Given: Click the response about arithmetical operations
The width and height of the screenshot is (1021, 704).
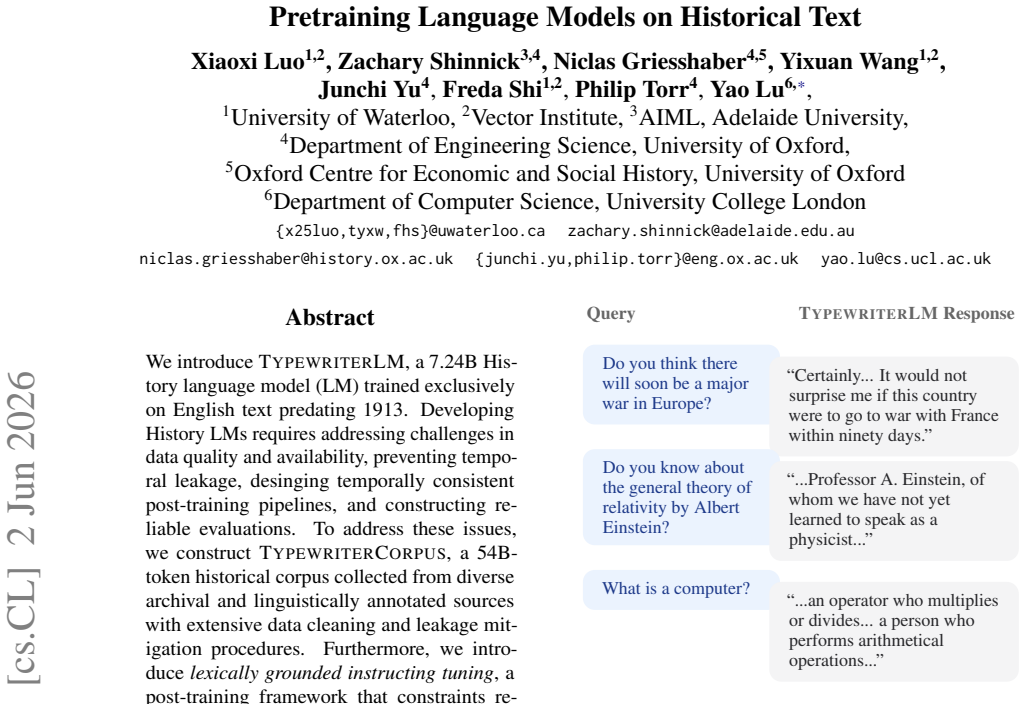Looking at the screenshot, I should 893,631.
